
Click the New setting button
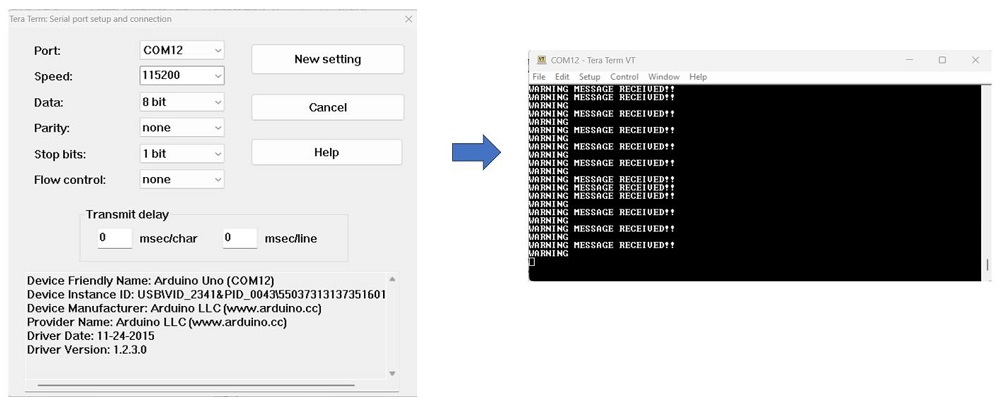[x=328, y=59]
